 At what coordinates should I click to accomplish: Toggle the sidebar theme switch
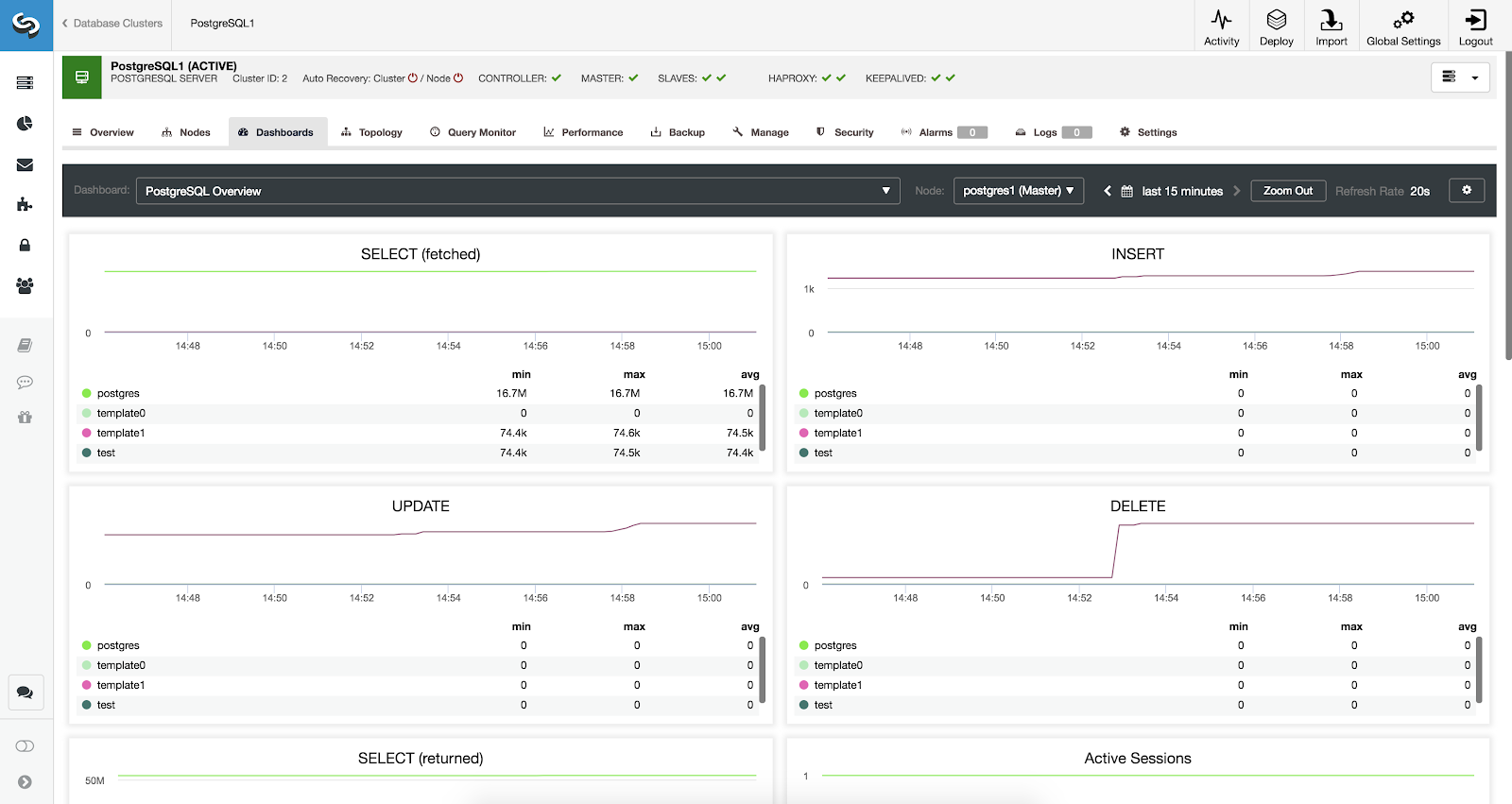26,746
